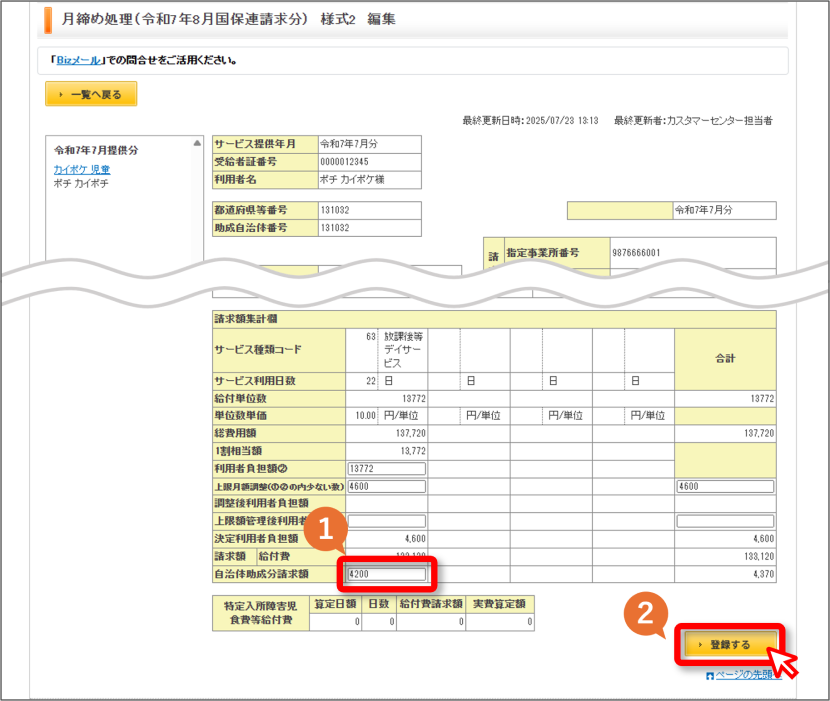Click the 助成自治体番号 value 131032
This screenshot has height=701, width=830.
click(335, 228)
